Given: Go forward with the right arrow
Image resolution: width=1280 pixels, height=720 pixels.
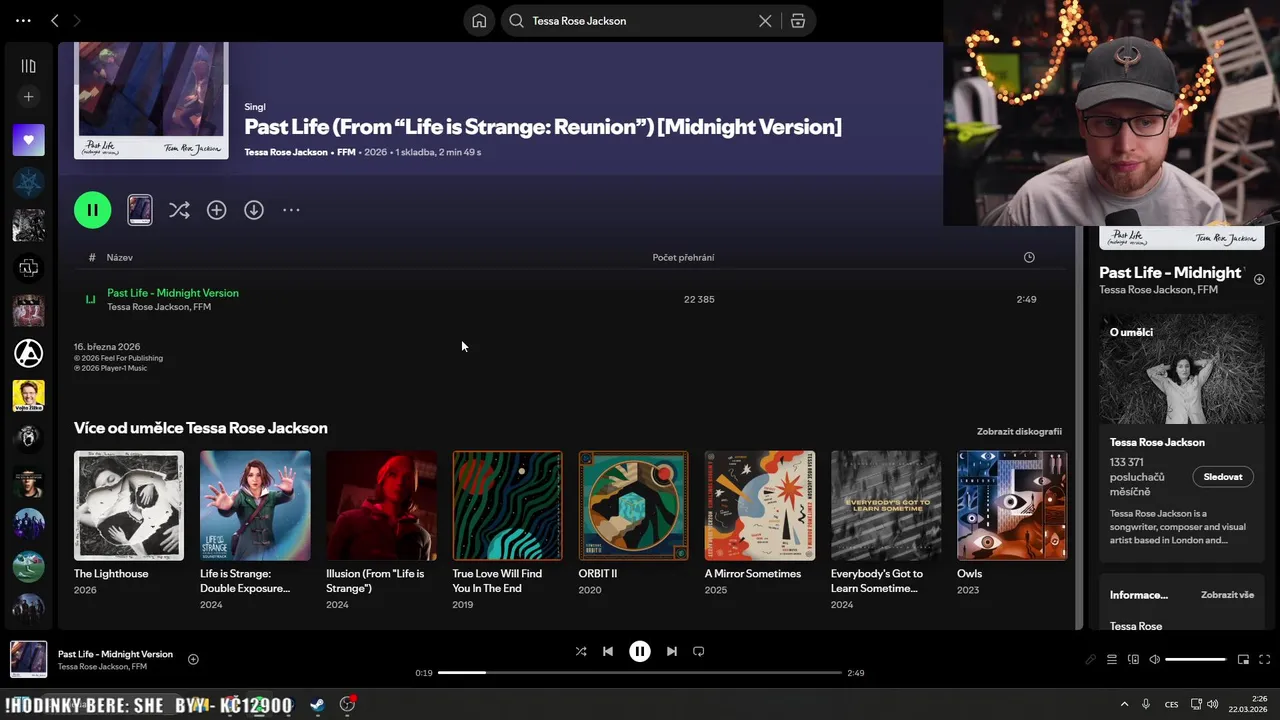Looking at the screenshot, I should point(77,20).
